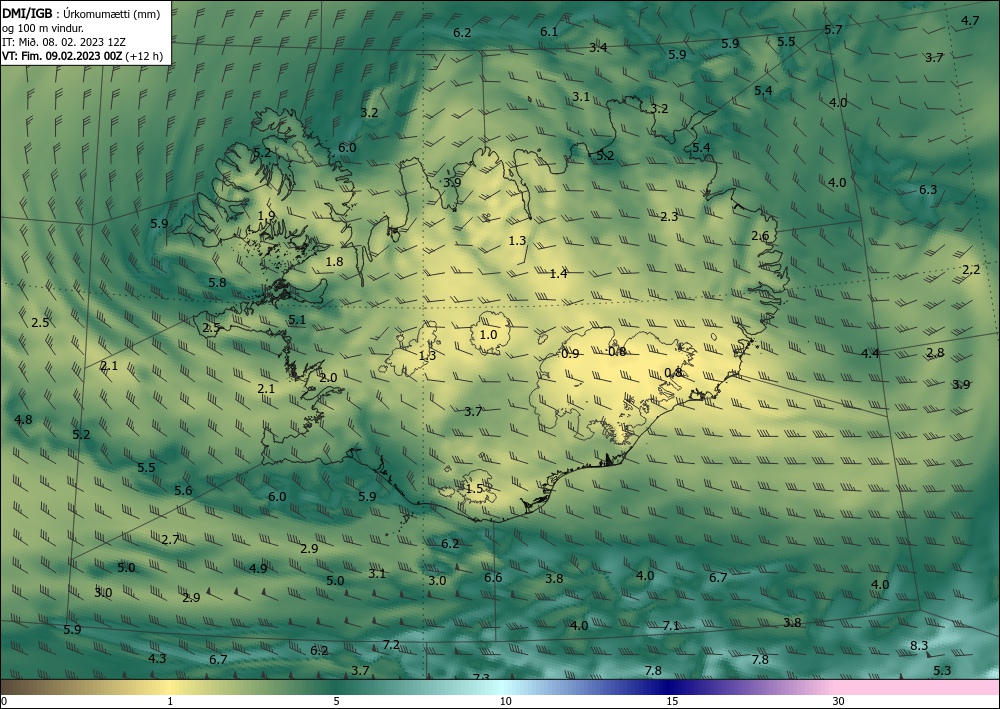The width and height of the screenshot is (1000, 709).
Task: Click the map value 3.4
Action: pyautogui.click(x=598, y=47)
